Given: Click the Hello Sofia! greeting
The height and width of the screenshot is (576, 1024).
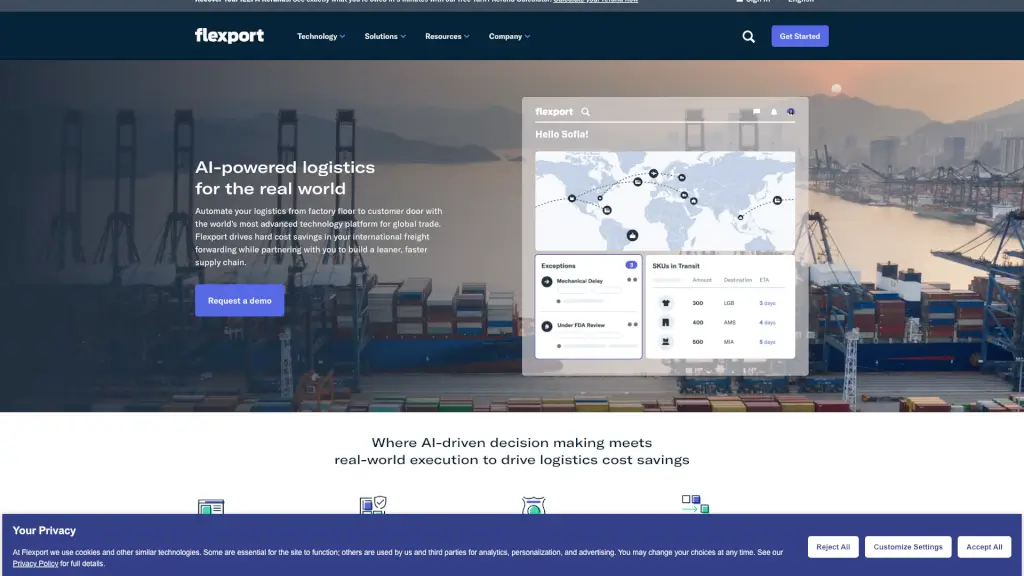Looking at the screenshot, I should (562, 134).
